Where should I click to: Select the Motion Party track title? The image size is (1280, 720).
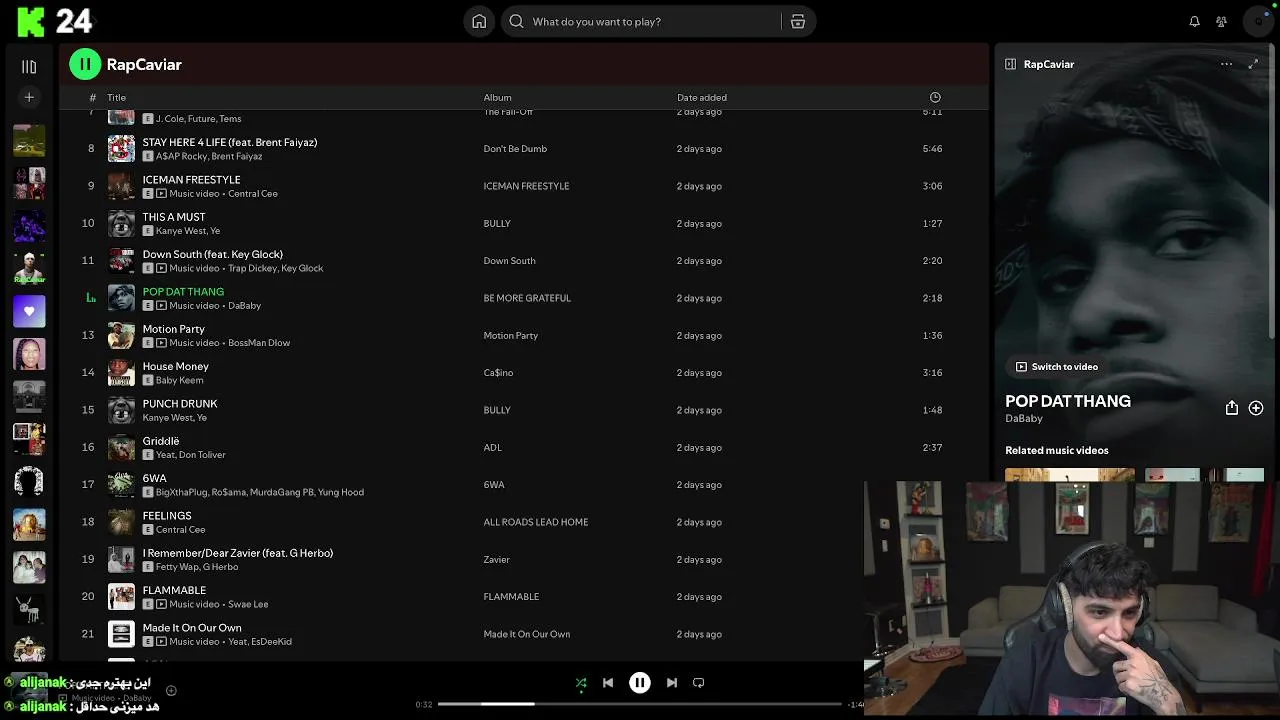pos(173,329)
